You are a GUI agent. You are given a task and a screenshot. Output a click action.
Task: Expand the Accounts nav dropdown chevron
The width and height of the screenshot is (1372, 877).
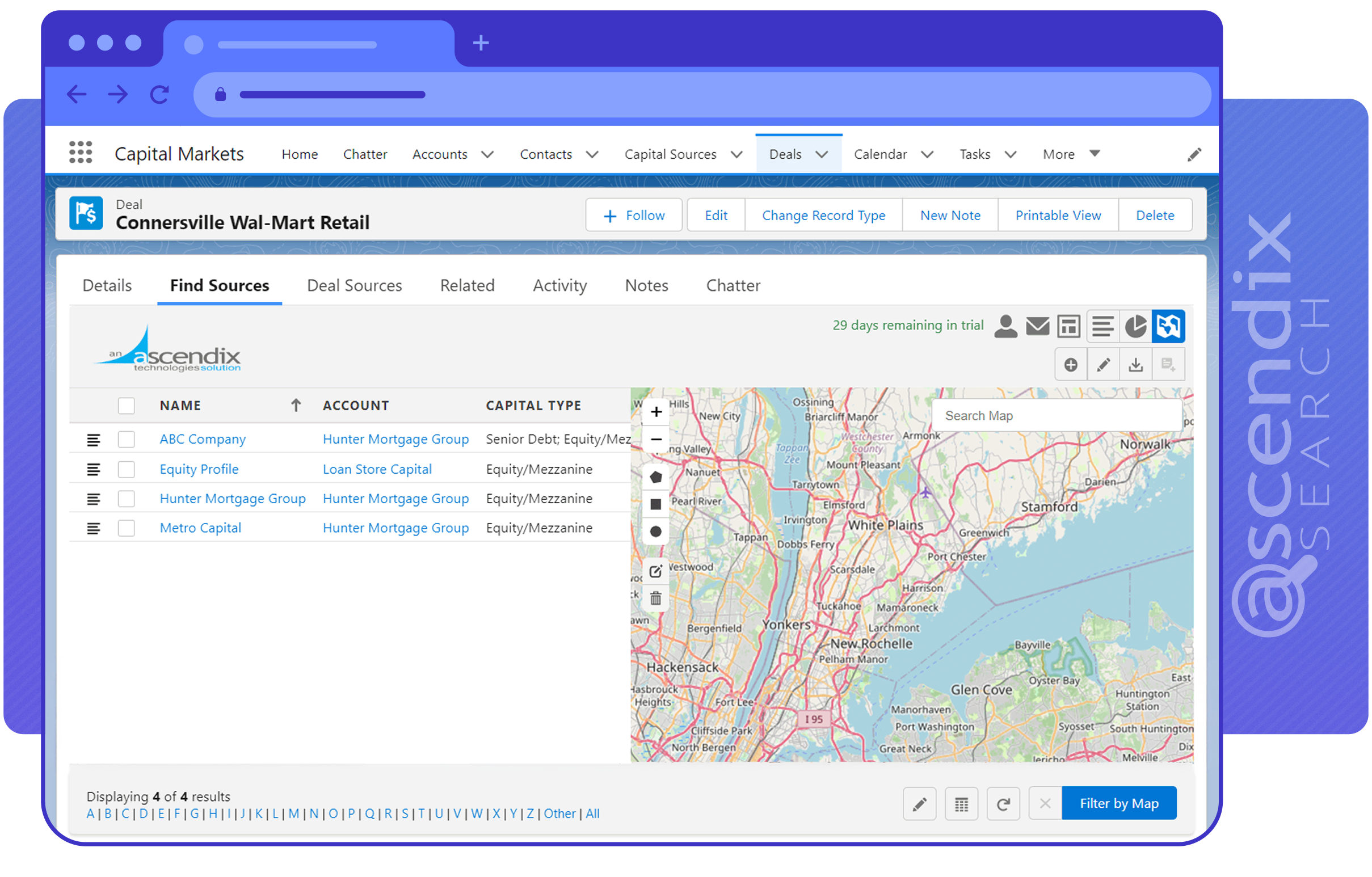pos(488,154)
